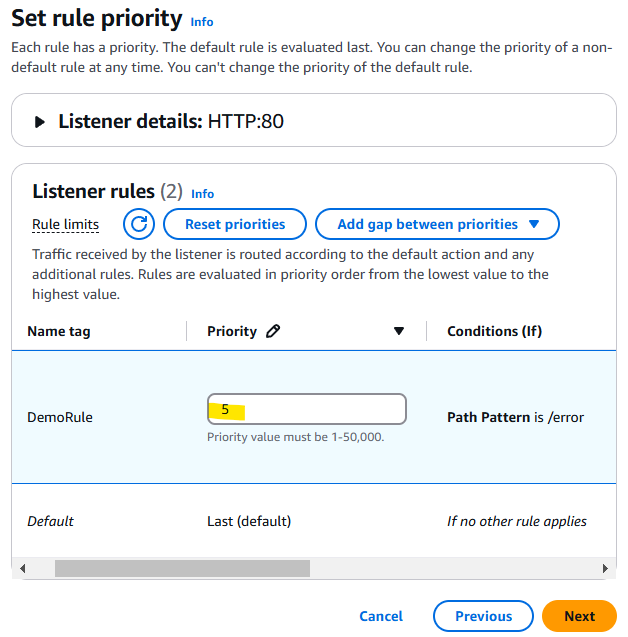Click the refresh rules circular arrow icon
Image resolution: width=628 pixels, height=637 pixels.
click(x=139, y=224)
